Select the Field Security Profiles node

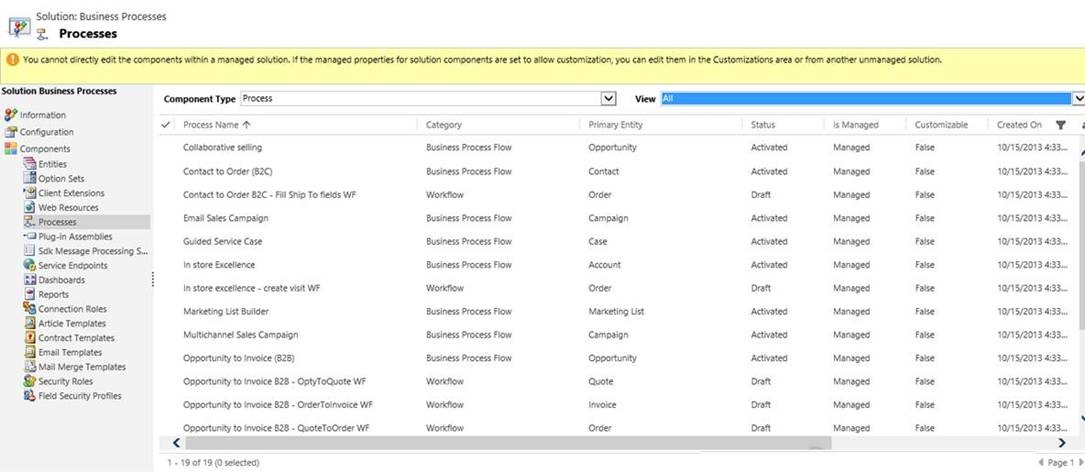pyautogui.click(x=79, y=396)
